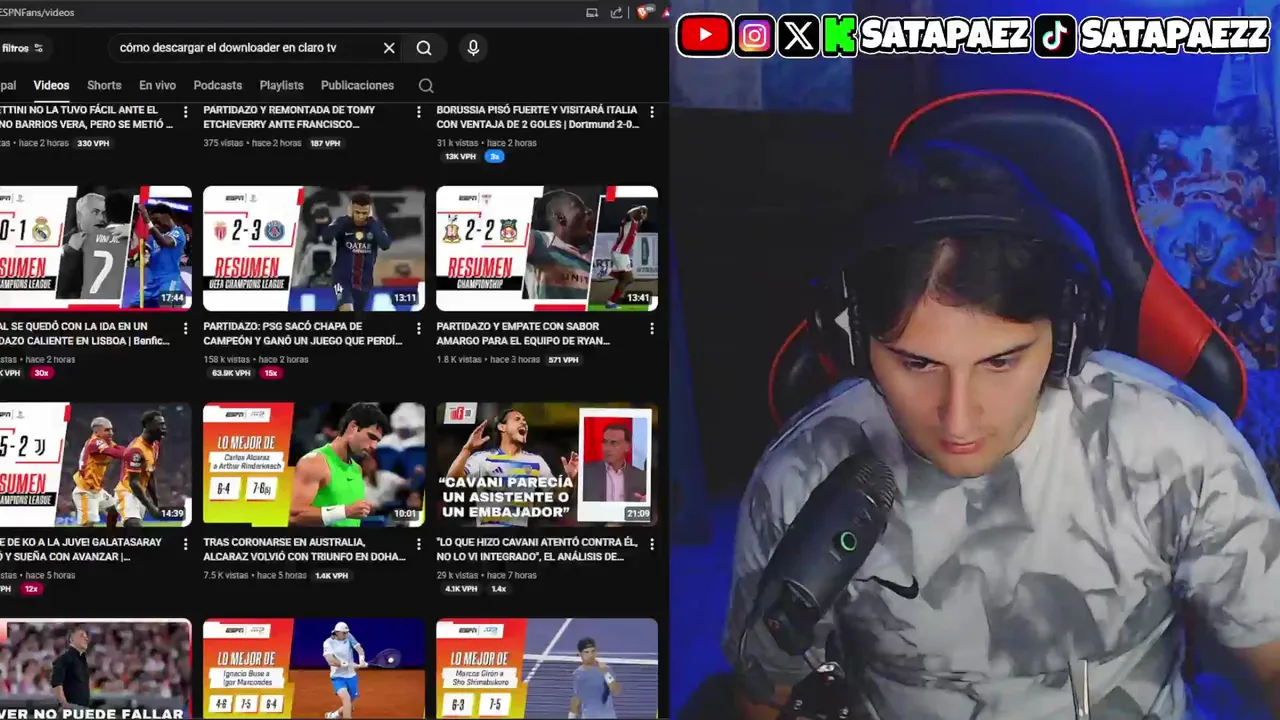
Task: Open options menu for ALCARAZ VOLVIÓ CON TRIUNFO video
Action: point(419,544)
